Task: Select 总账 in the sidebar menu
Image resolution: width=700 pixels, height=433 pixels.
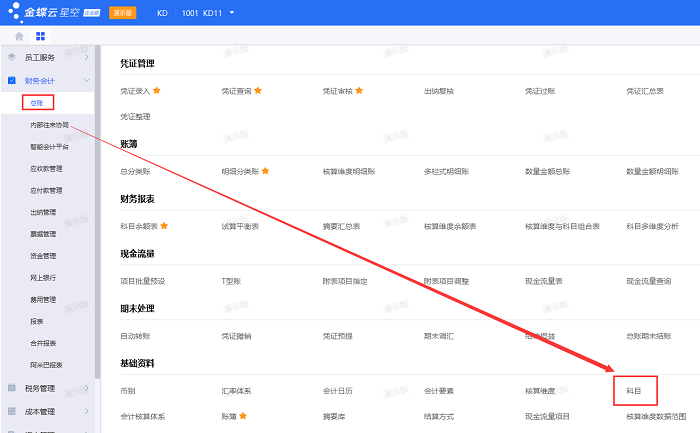Action: 37,102
